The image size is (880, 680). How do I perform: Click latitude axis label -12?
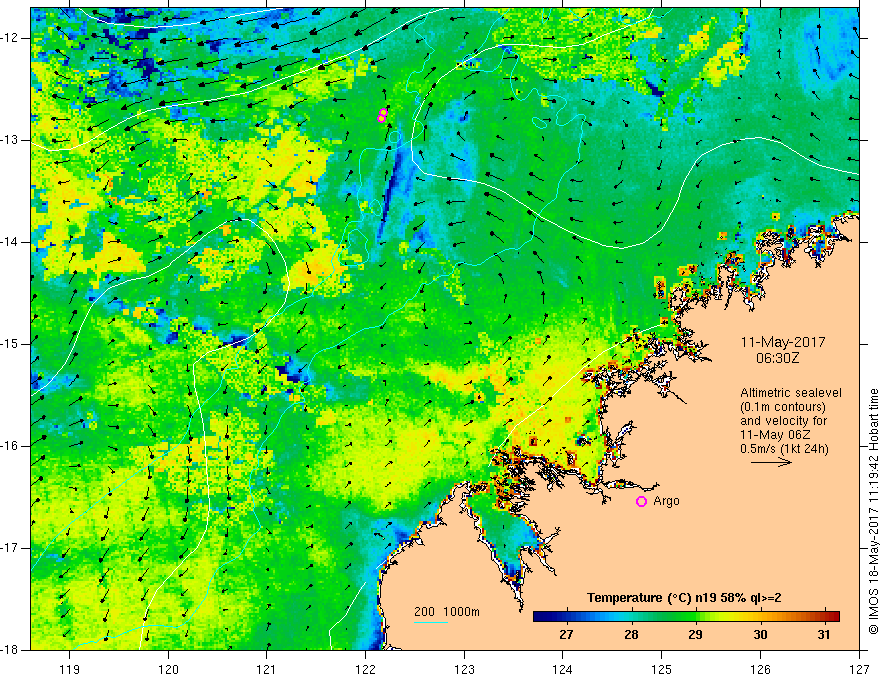click(11, 38)
